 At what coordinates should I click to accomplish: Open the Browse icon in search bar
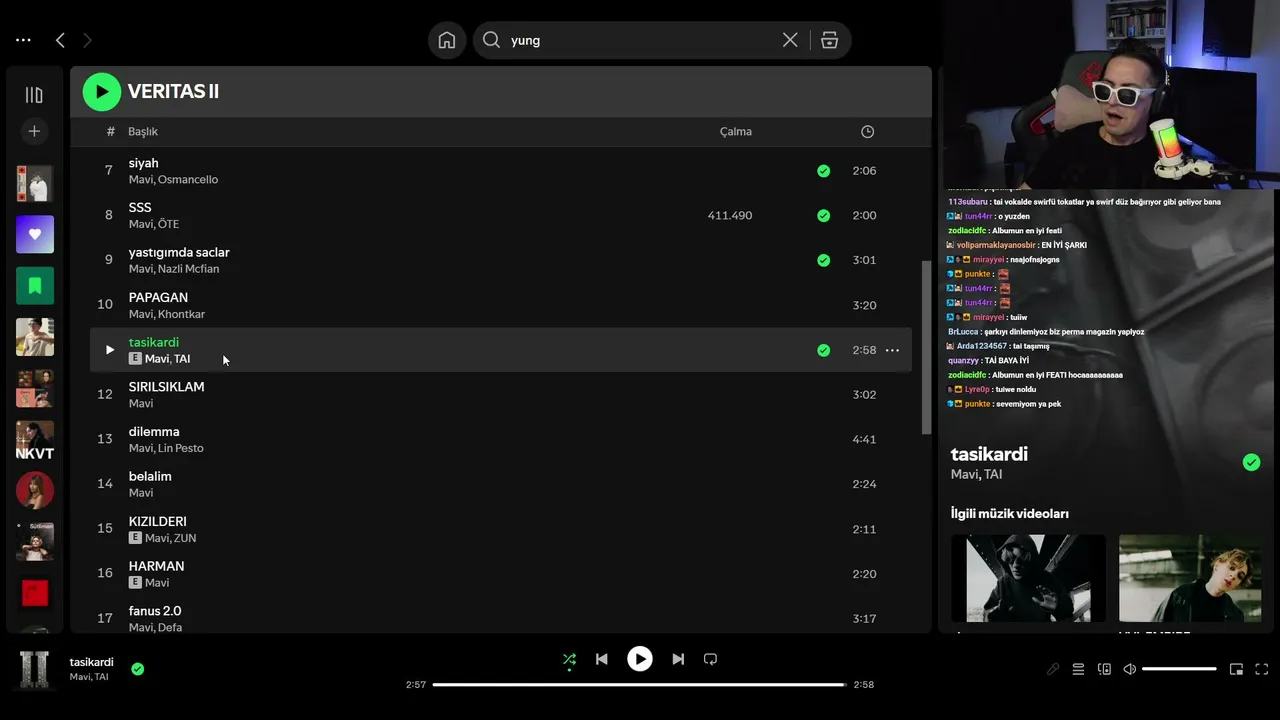pos(829,40)
